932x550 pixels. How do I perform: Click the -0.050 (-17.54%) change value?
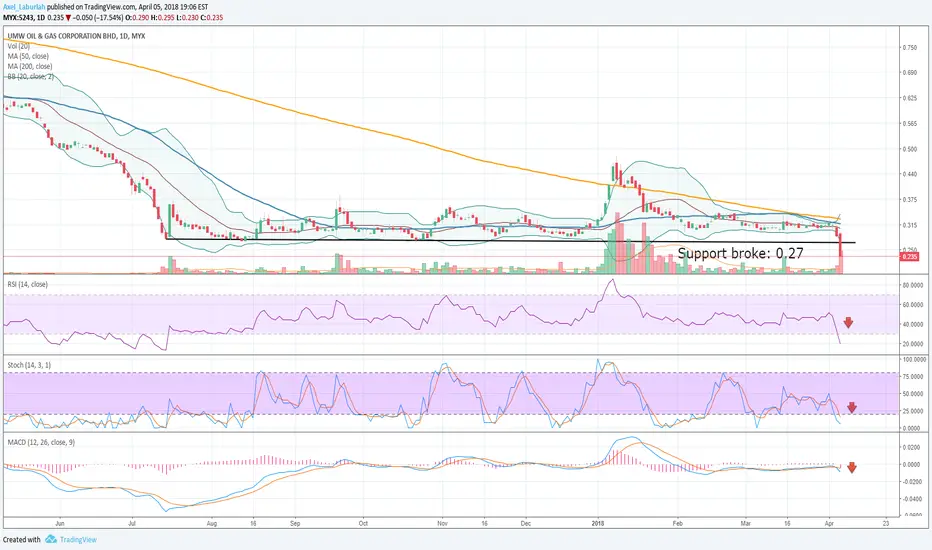point(98,18)
